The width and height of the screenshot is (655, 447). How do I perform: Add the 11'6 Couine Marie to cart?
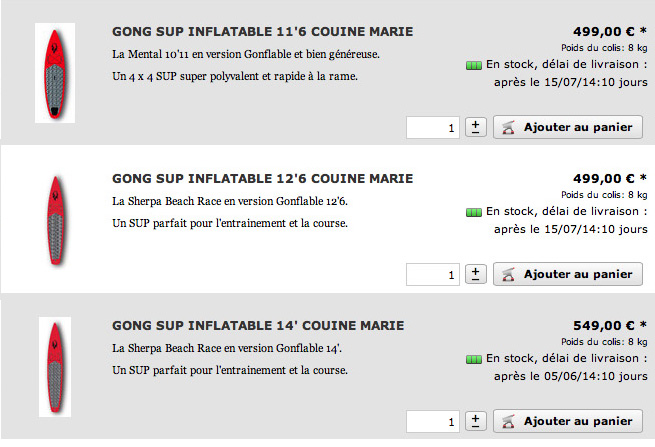[568, 127]
